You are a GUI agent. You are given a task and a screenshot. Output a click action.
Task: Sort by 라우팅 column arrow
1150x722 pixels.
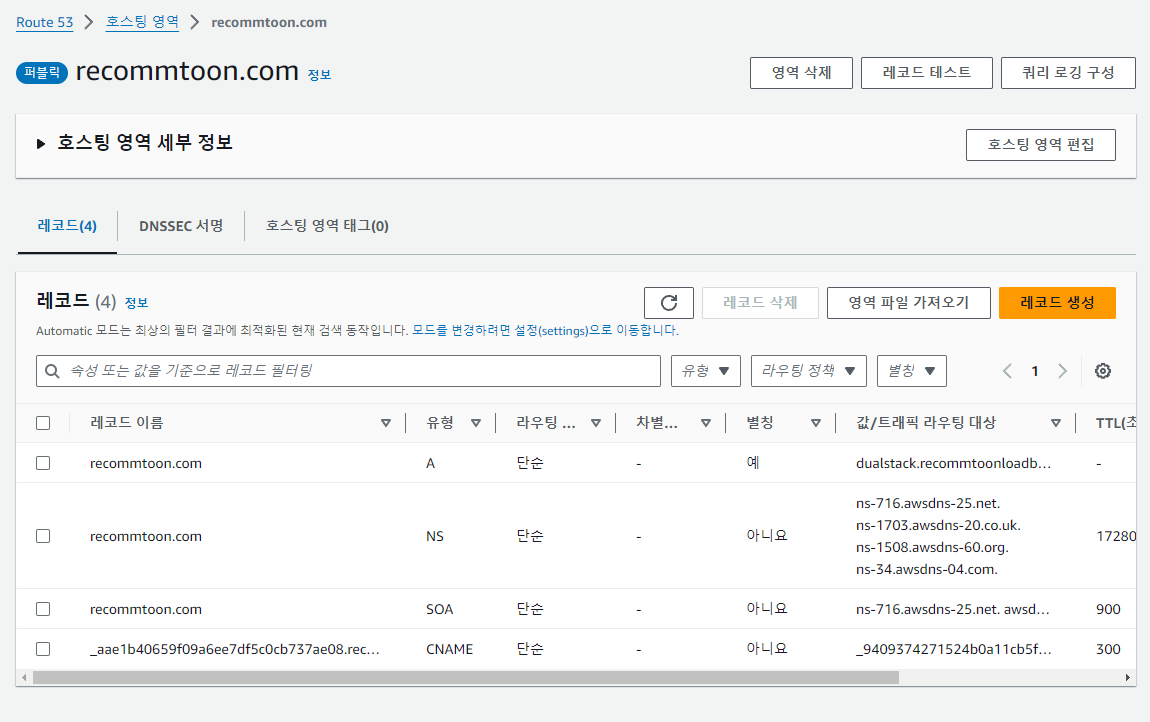(x=596, y=423)
